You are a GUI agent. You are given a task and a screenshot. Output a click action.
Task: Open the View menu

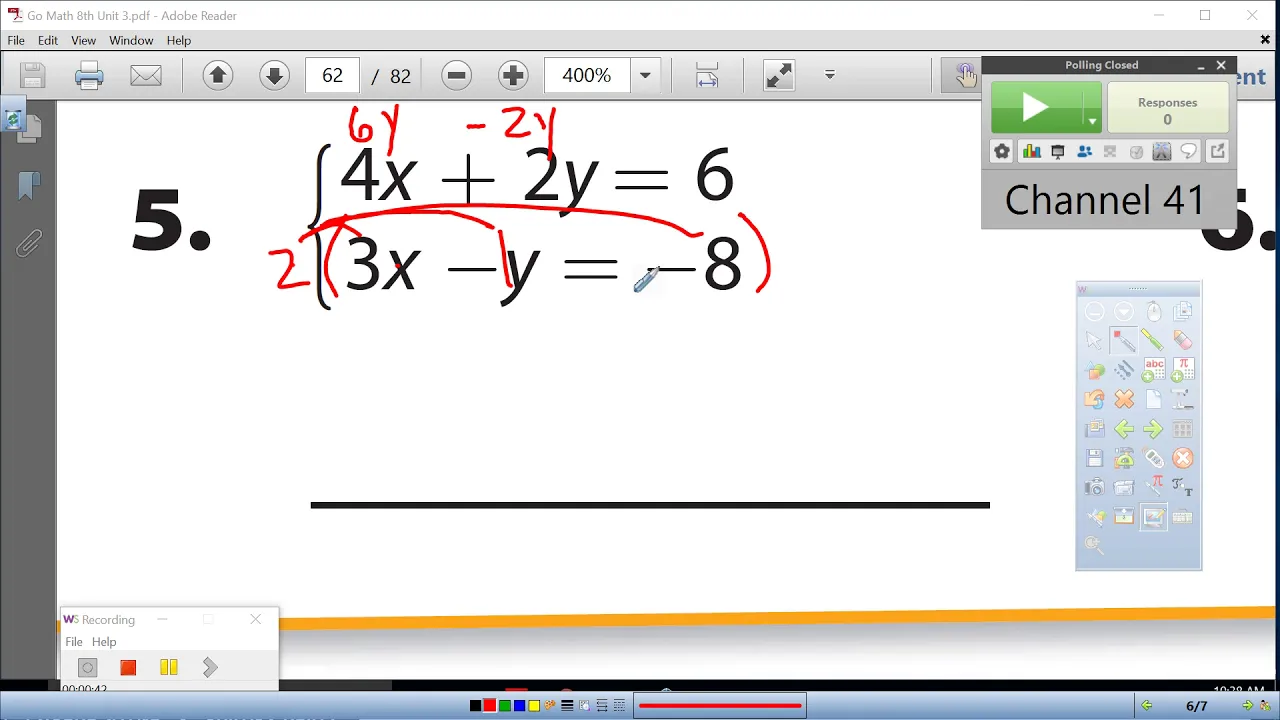83,40
